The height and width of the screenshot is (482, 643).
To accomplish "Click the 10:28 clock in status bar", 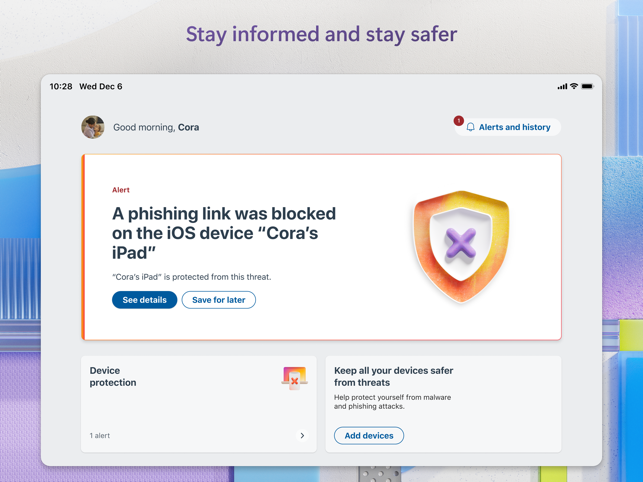I will (x=61, y=86).
